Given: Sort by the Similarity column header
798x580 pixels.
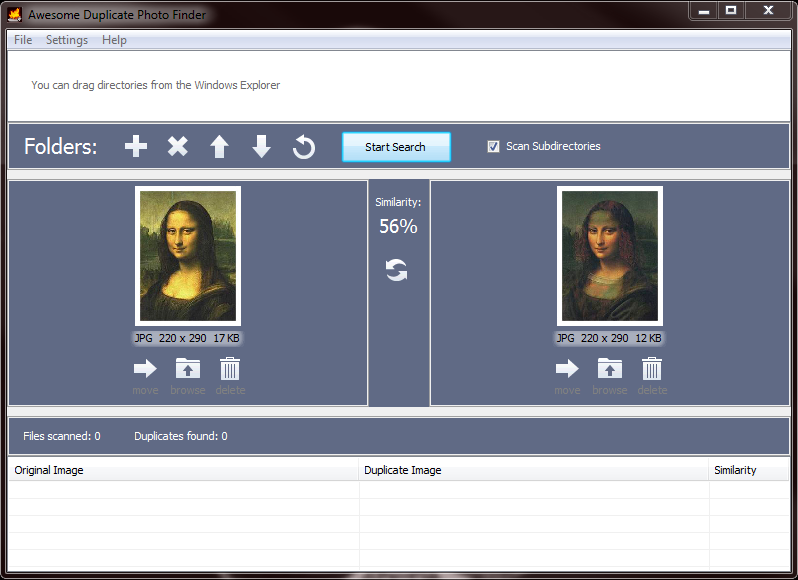Looking at the screenshot, I should (749, 470).
